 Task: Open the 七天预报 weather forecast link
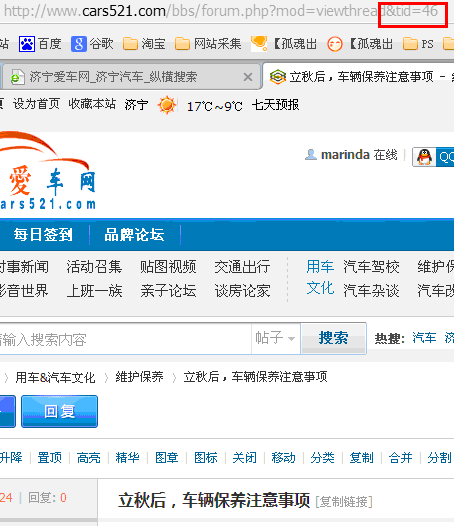point(275,105)
